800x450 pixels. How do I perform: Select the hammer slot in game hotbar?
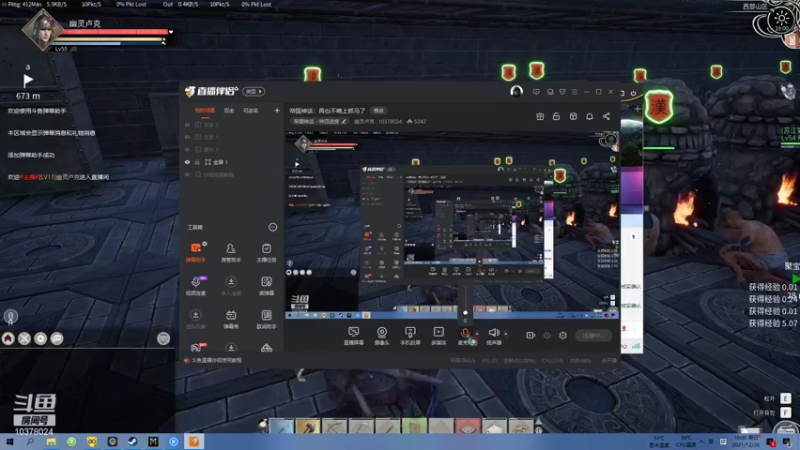(x=308, y=426)
